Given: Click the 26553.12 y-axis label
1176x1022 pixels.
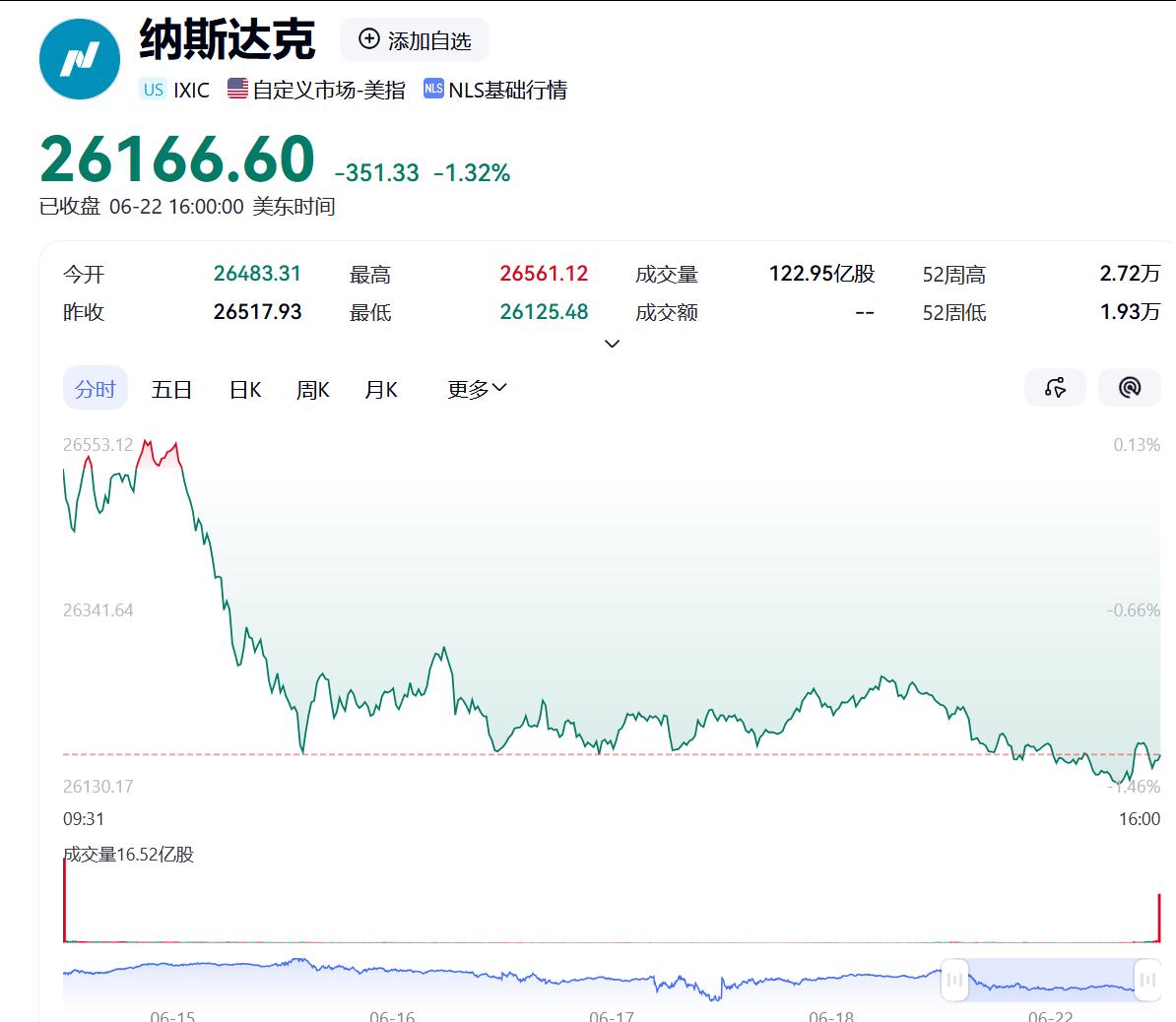Looking at the screenshot, I should [98, 445].
